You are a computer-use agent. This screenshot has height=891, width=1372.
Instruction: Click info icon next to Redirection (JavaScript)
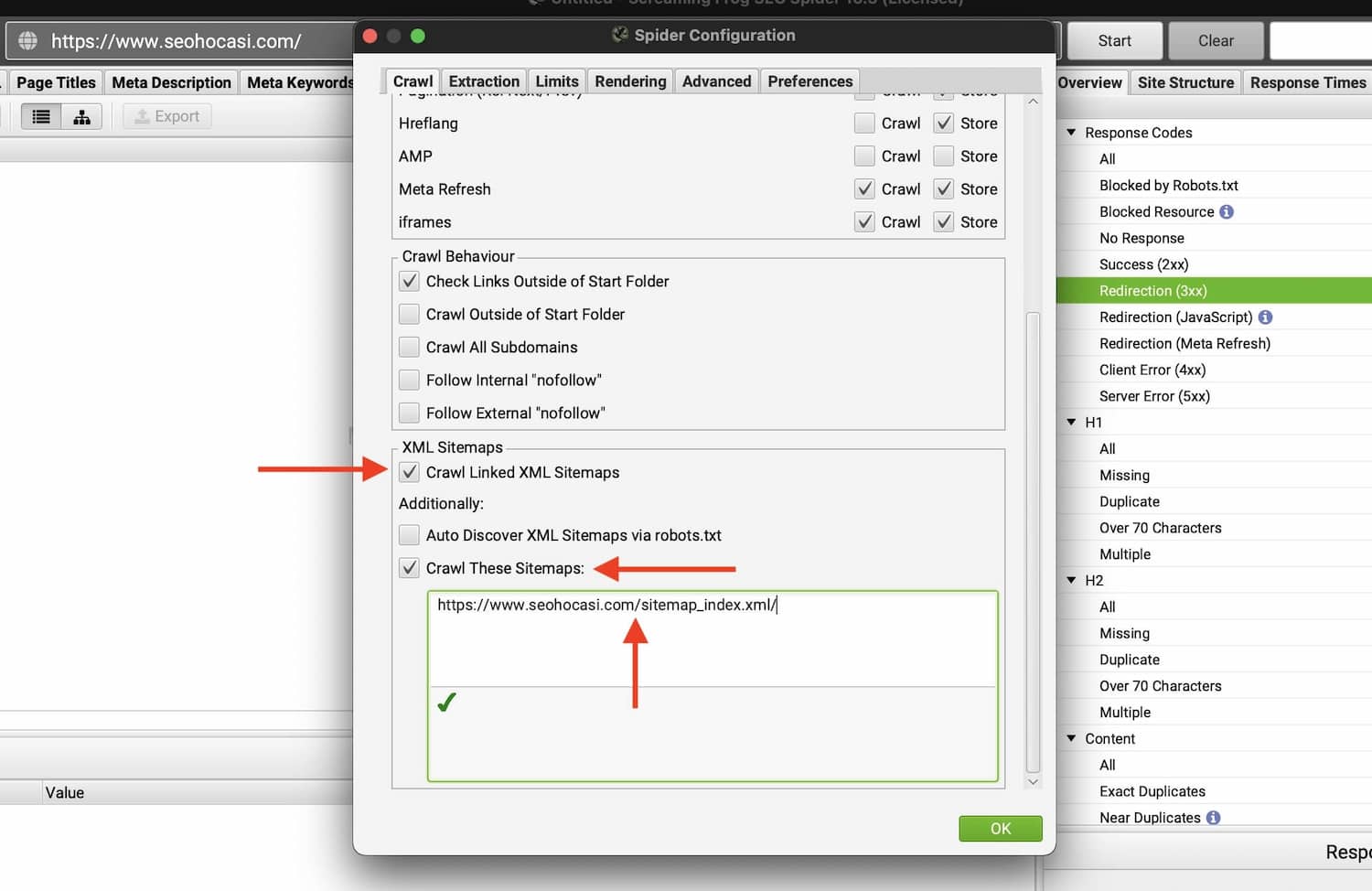[x=1265, y=317]
